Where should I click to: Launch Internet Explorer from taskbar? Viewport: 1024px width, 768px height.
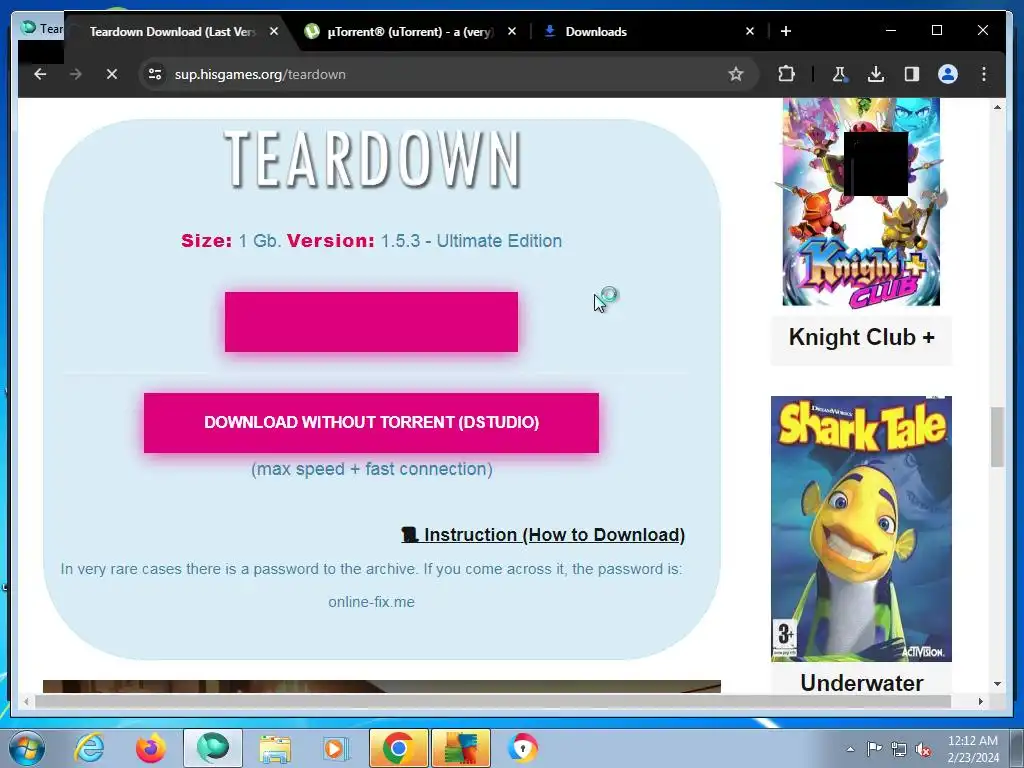tap(89, 748)
